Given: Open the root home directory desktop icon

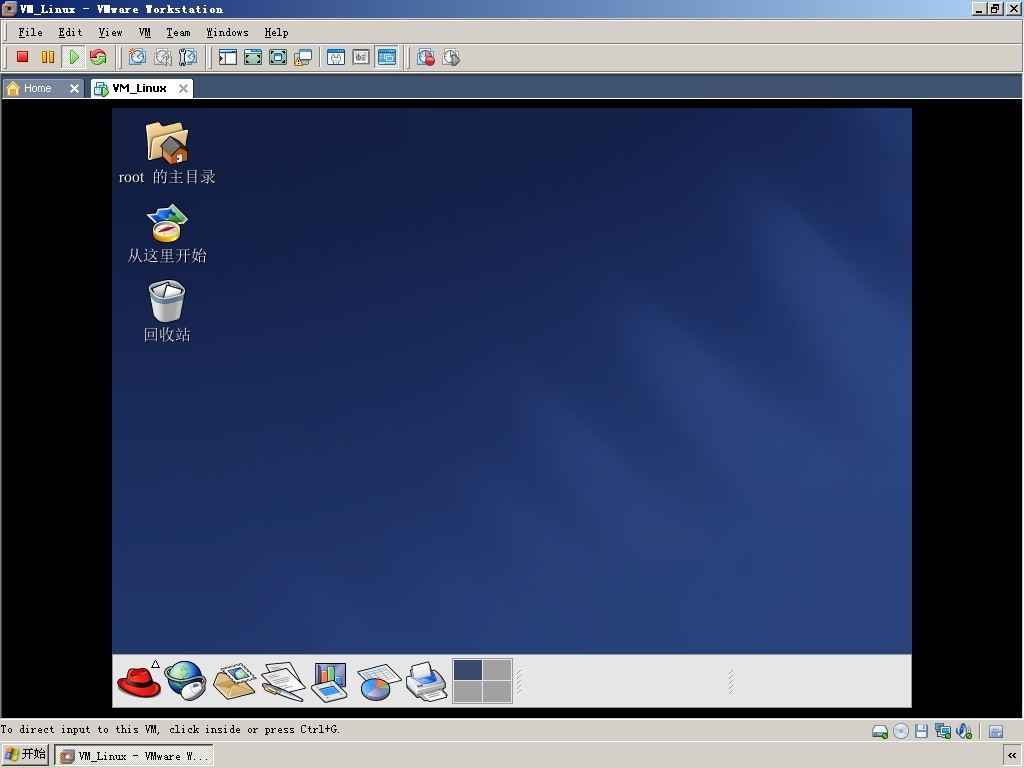Looking at the screenshot, I should tap(167, 153).
